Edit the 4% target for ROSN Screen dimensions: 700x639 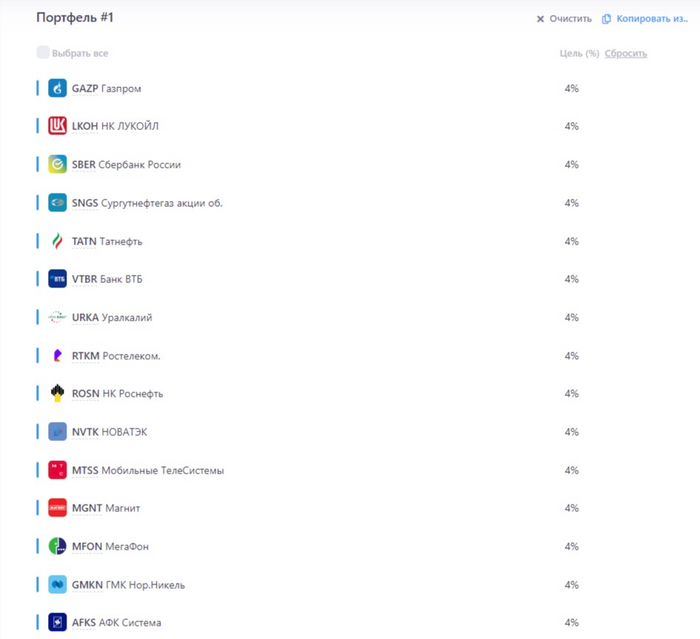pyautogui.click(x=571, y=393)
